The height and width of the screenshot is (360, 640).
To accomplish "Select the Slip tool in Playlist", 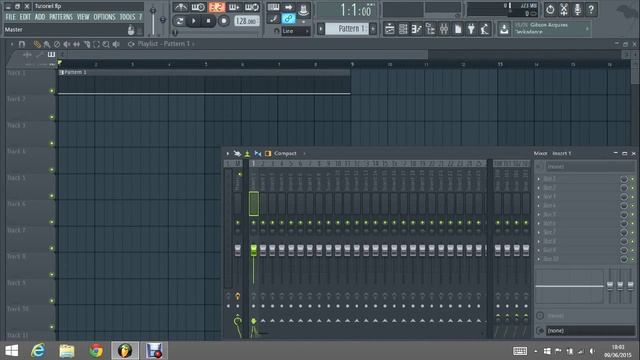I will pos(76,44).
